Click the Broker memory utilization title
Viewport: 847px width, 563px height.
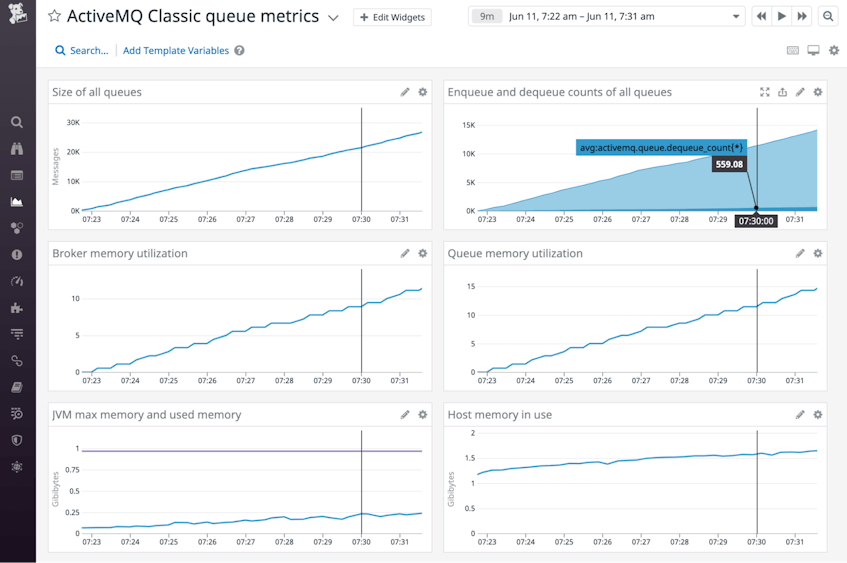(x=120, y=253)
